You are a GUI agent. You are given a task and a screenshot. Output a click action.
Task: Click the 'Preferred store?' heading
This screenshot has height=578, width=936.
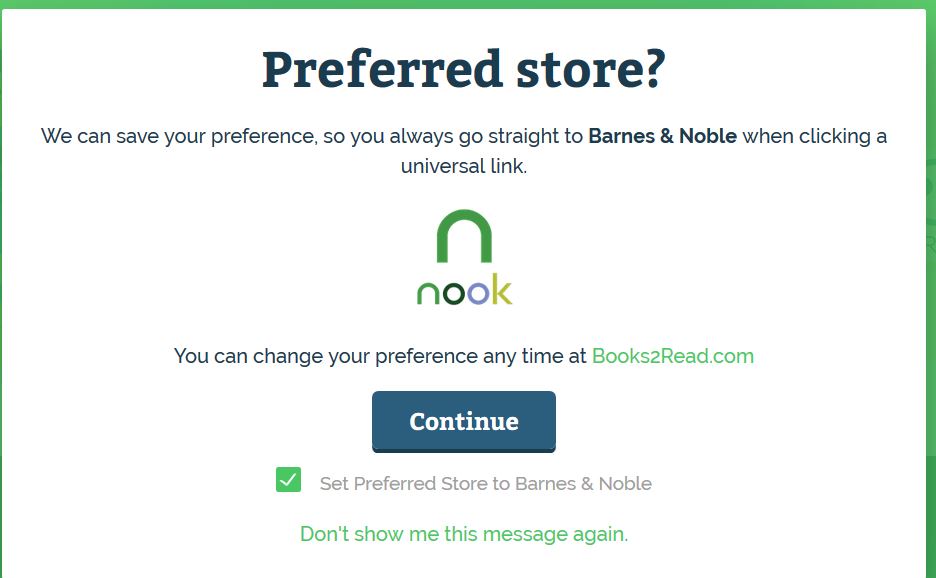click(x=464, y=70)
